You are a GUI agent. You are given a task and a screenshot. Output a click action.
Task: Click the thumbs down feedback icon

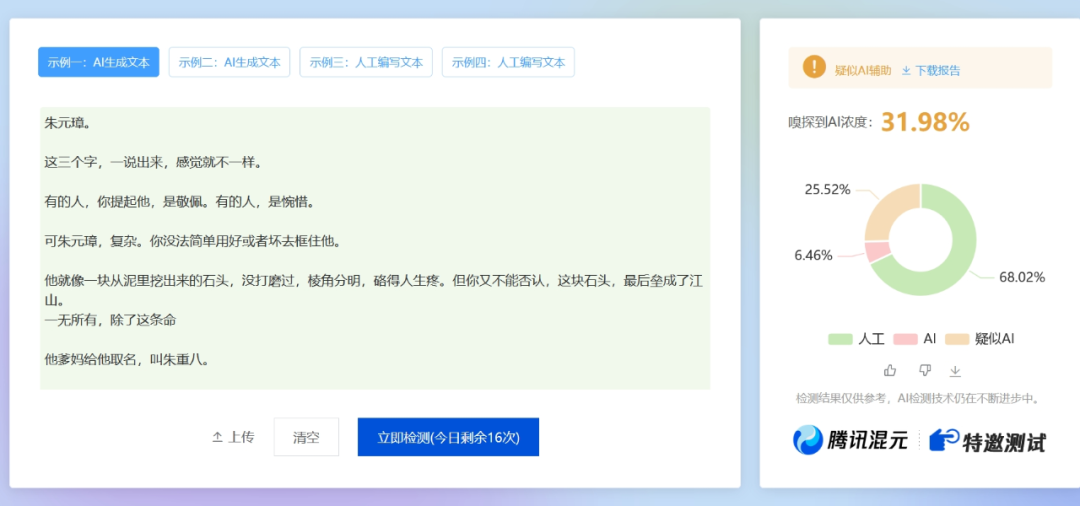[925, 371]
